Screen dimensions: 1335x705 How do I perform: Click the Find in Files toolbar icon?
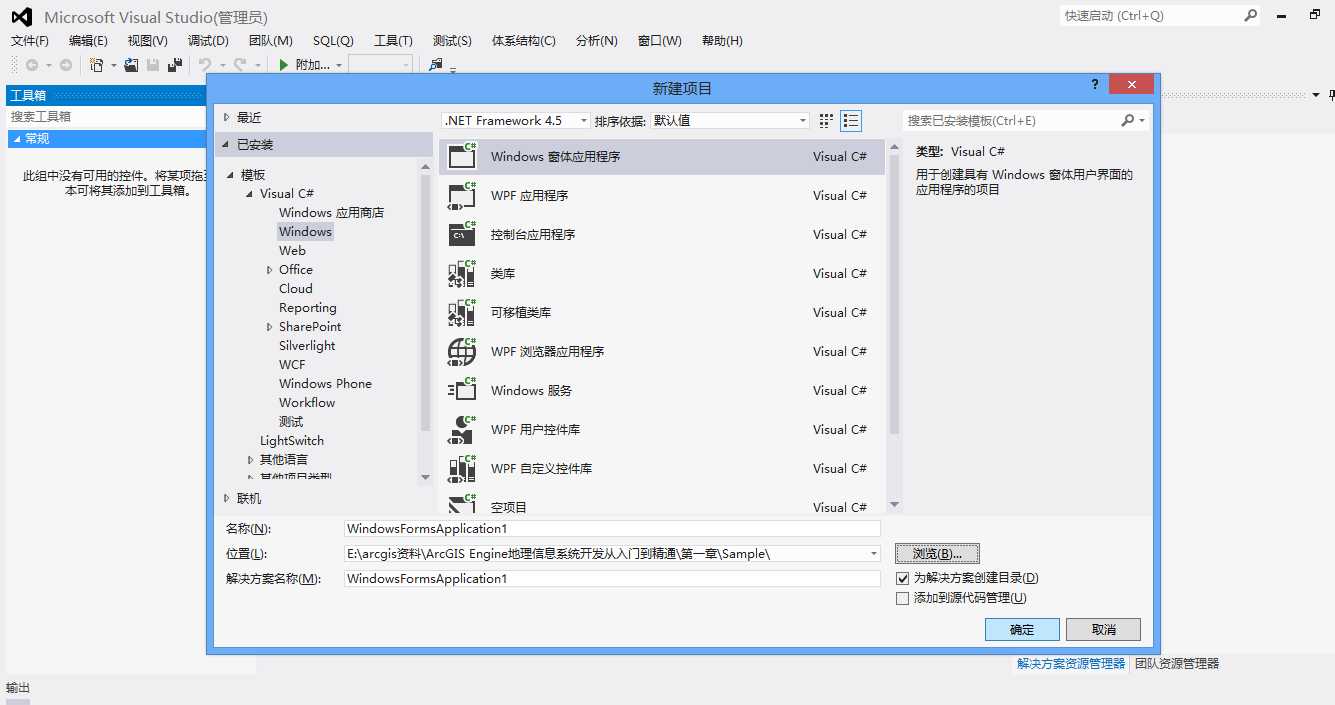pyautogui.click(x=435, y=65)
